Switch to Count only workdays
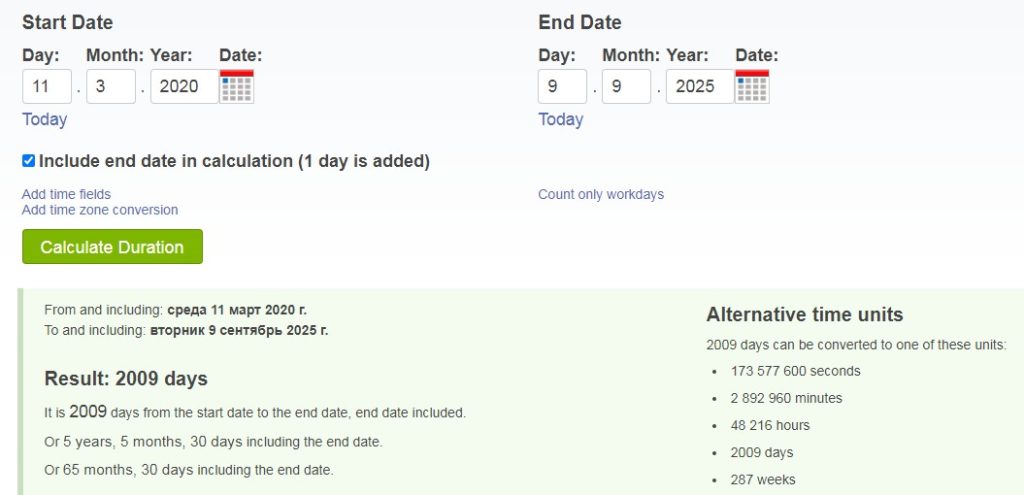 (x=601, y=194)
